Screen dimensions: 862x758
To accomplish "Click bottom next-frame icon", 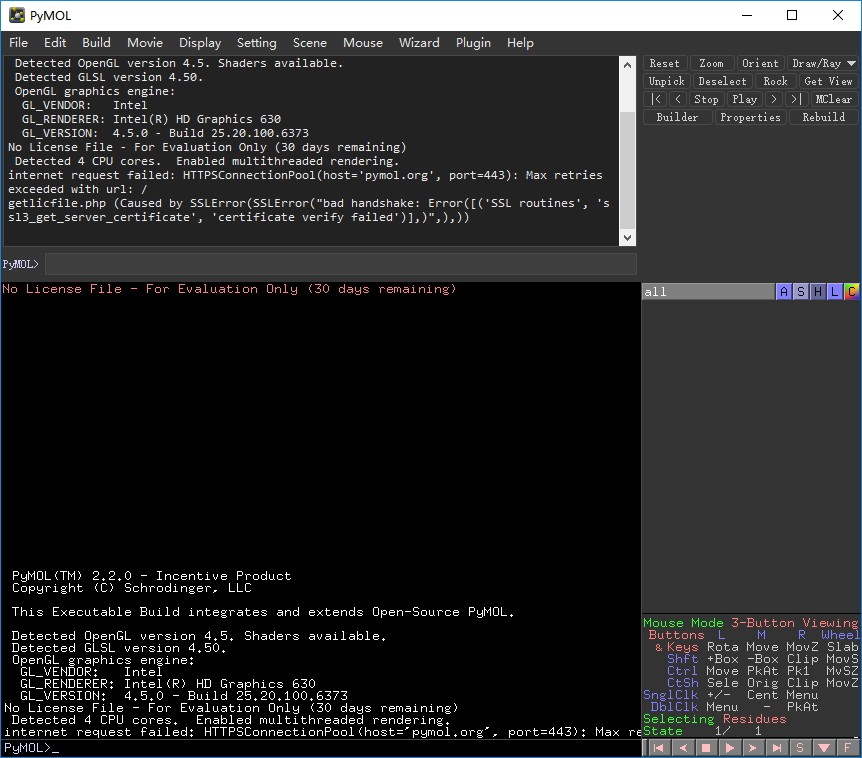I will [x=753, y=748].
